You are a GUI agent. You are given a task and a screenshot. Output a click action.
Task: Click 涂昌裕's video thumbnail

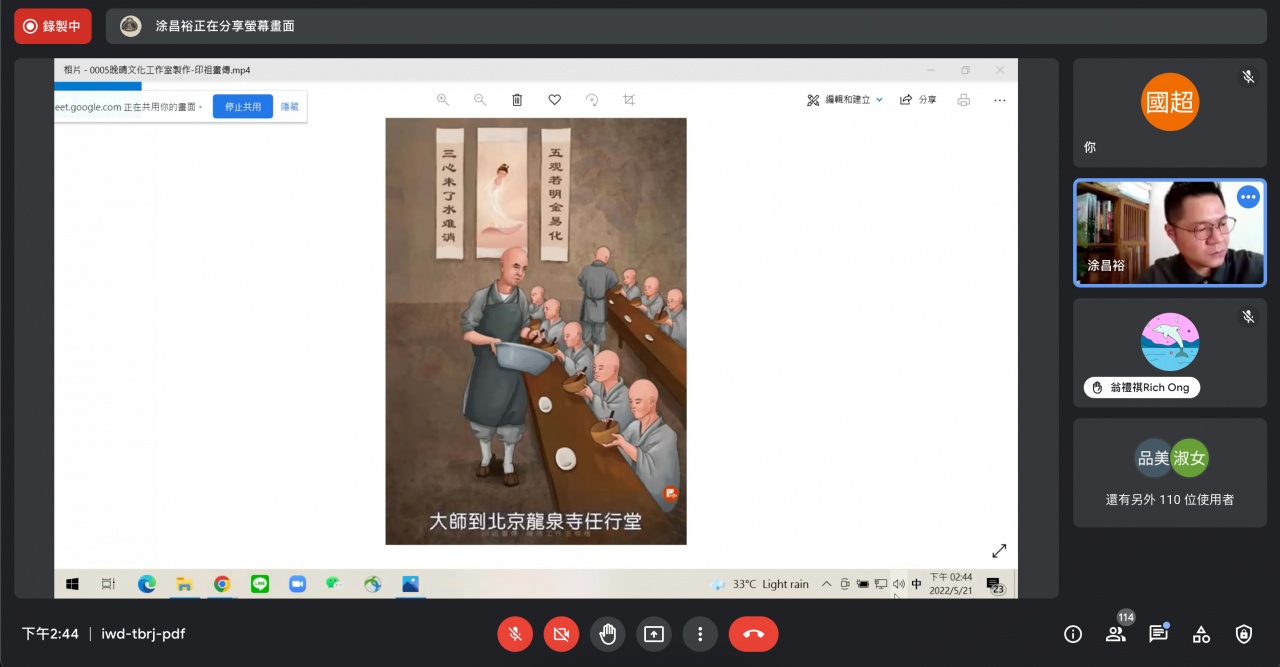tap(1169, 232)
